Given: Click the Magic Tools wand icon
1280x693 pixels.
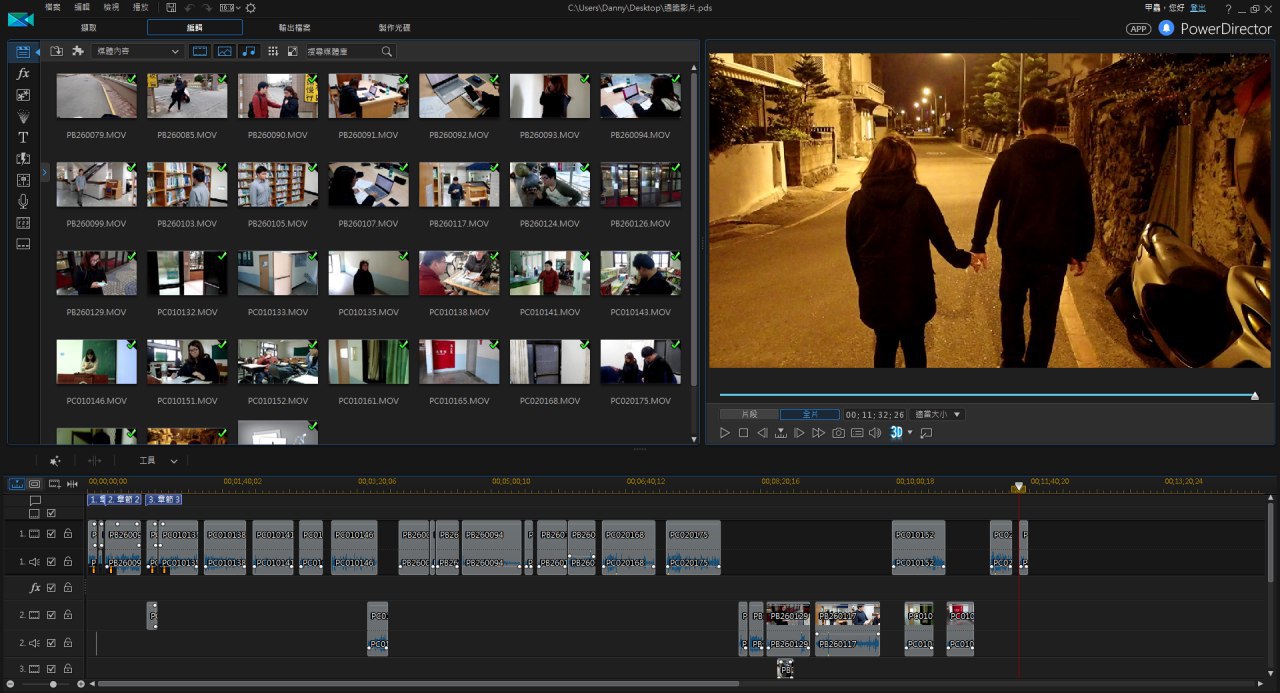Looking at the screenshot, I should (x=55, y=461).
